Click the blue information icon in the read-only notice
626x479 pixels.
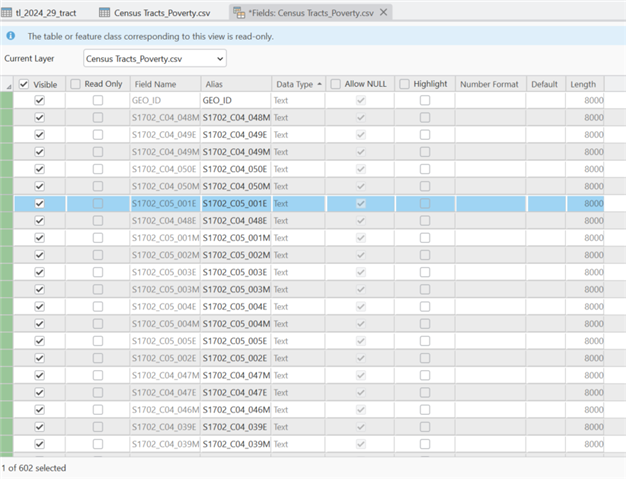(x=11, y=36)
